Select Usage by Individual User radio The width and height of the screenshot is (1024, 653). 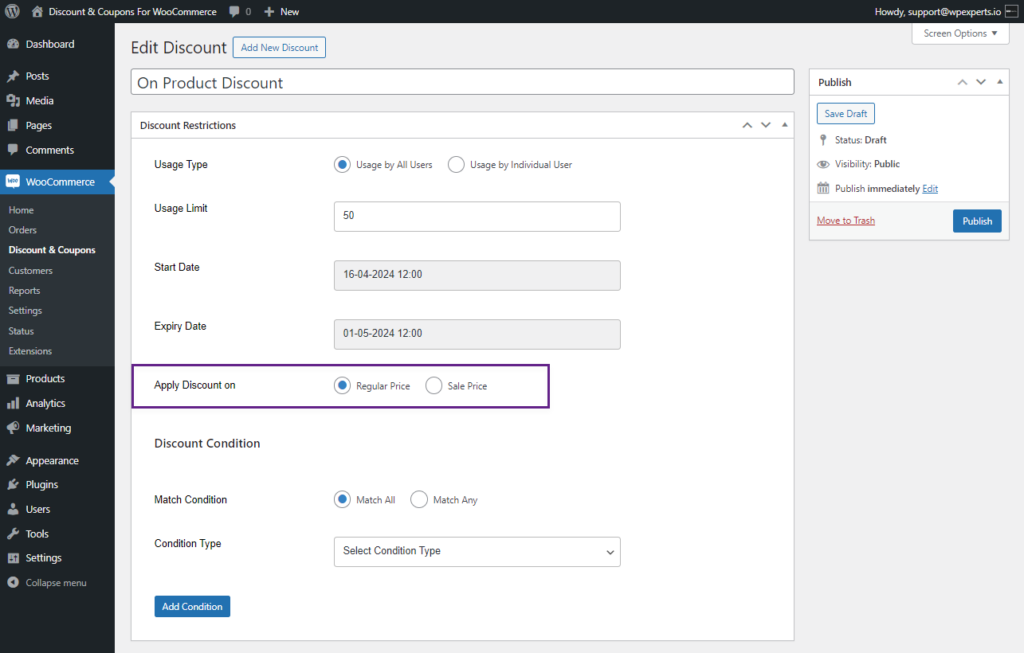tap(456, 165)
